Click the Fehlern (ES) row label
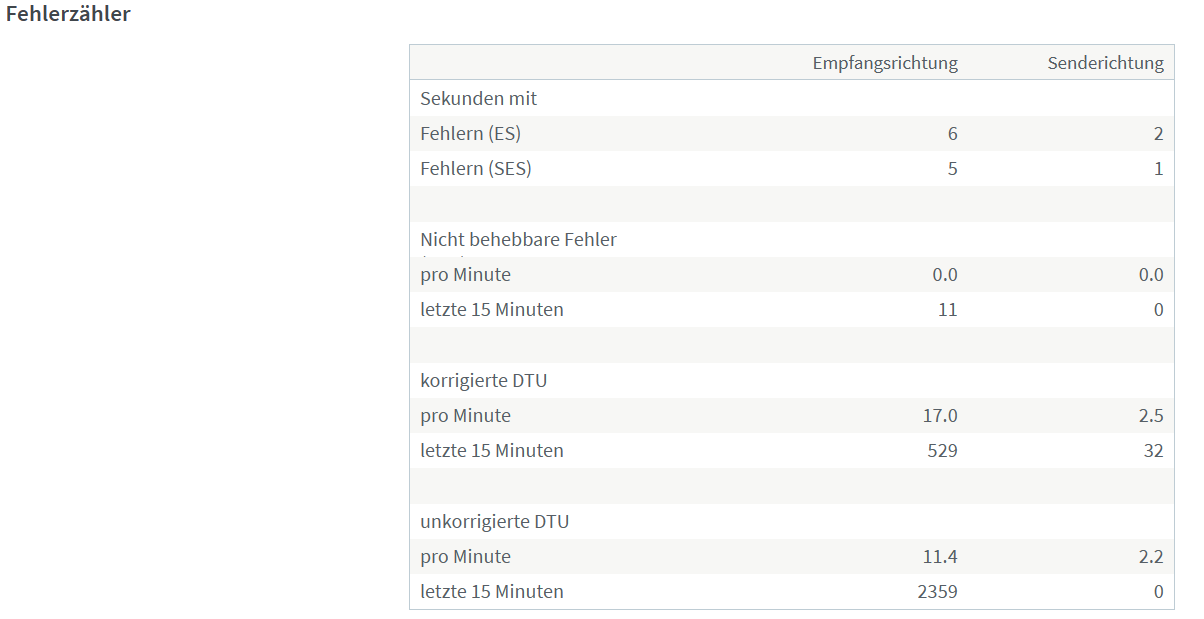Viewport: 1204px width, 619px height. point(470,134)
